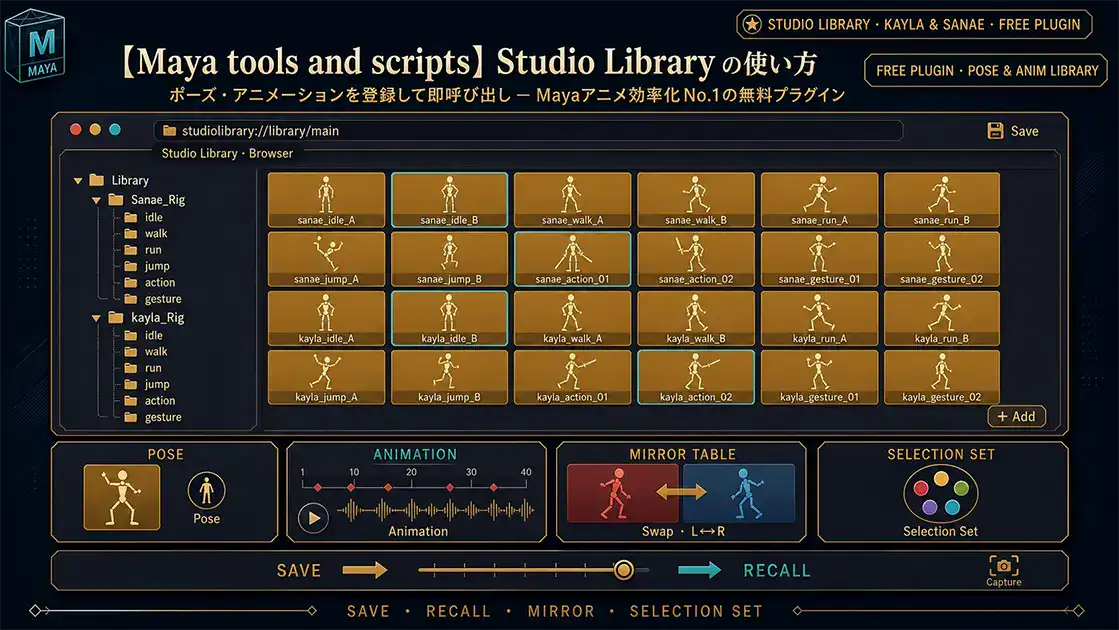Image resolution: width=1119 pixels, height=630 pixels.
Task: Select the sanae_idle_A pose thumbnail
Action: 326,200
